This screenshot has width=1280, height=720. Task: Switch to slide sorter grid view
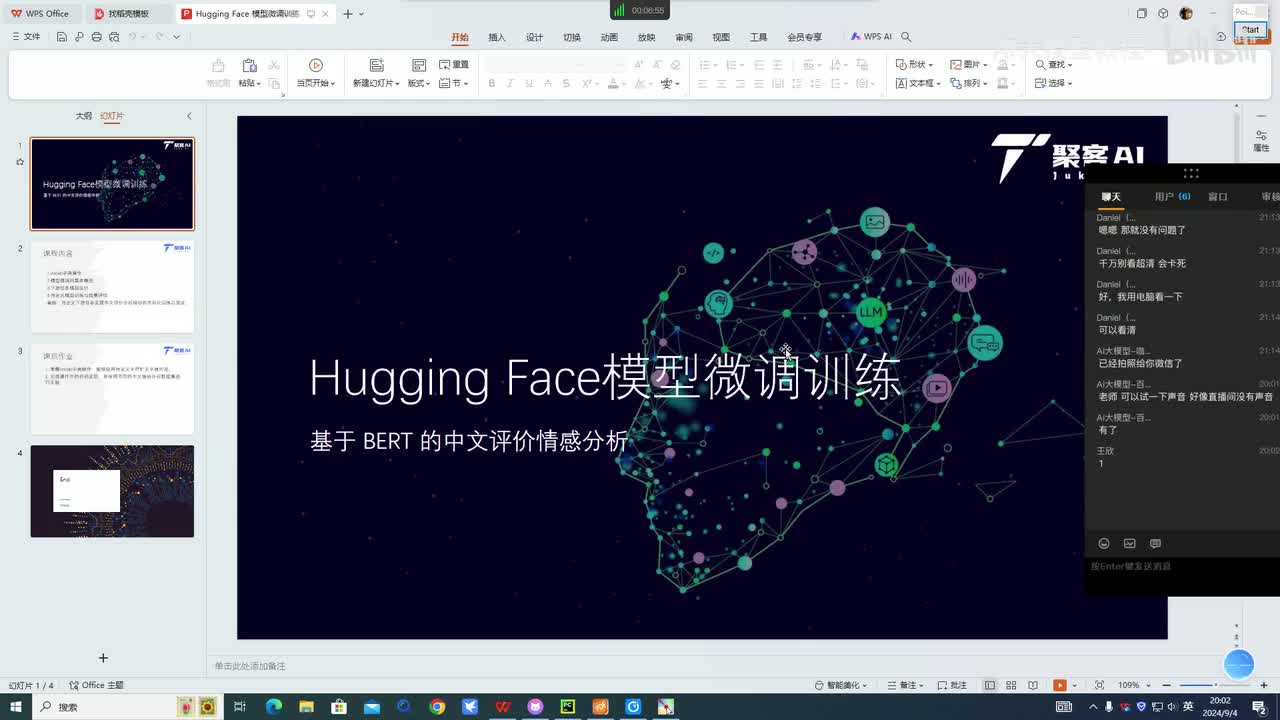pyautogui.click(x=1011, y=685)
